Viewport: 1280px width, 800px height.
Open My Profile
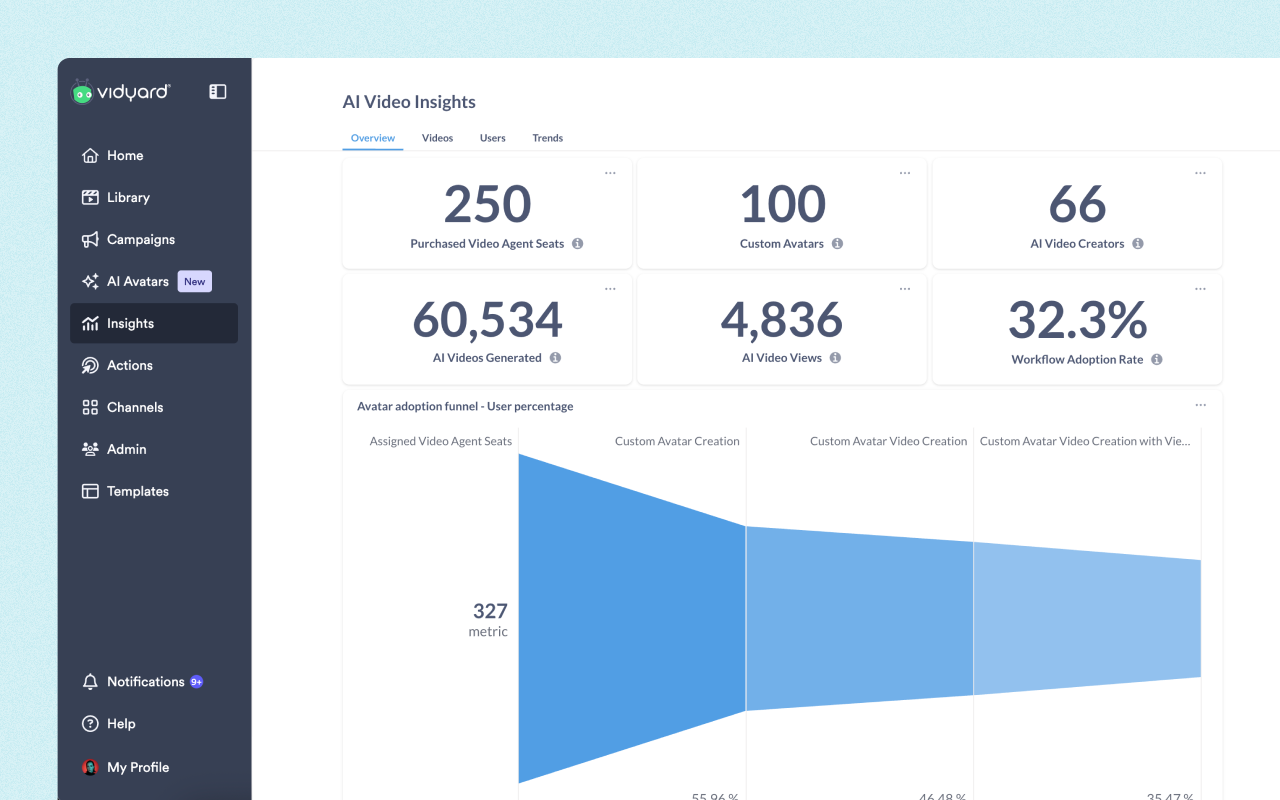(x=137, y=768)
